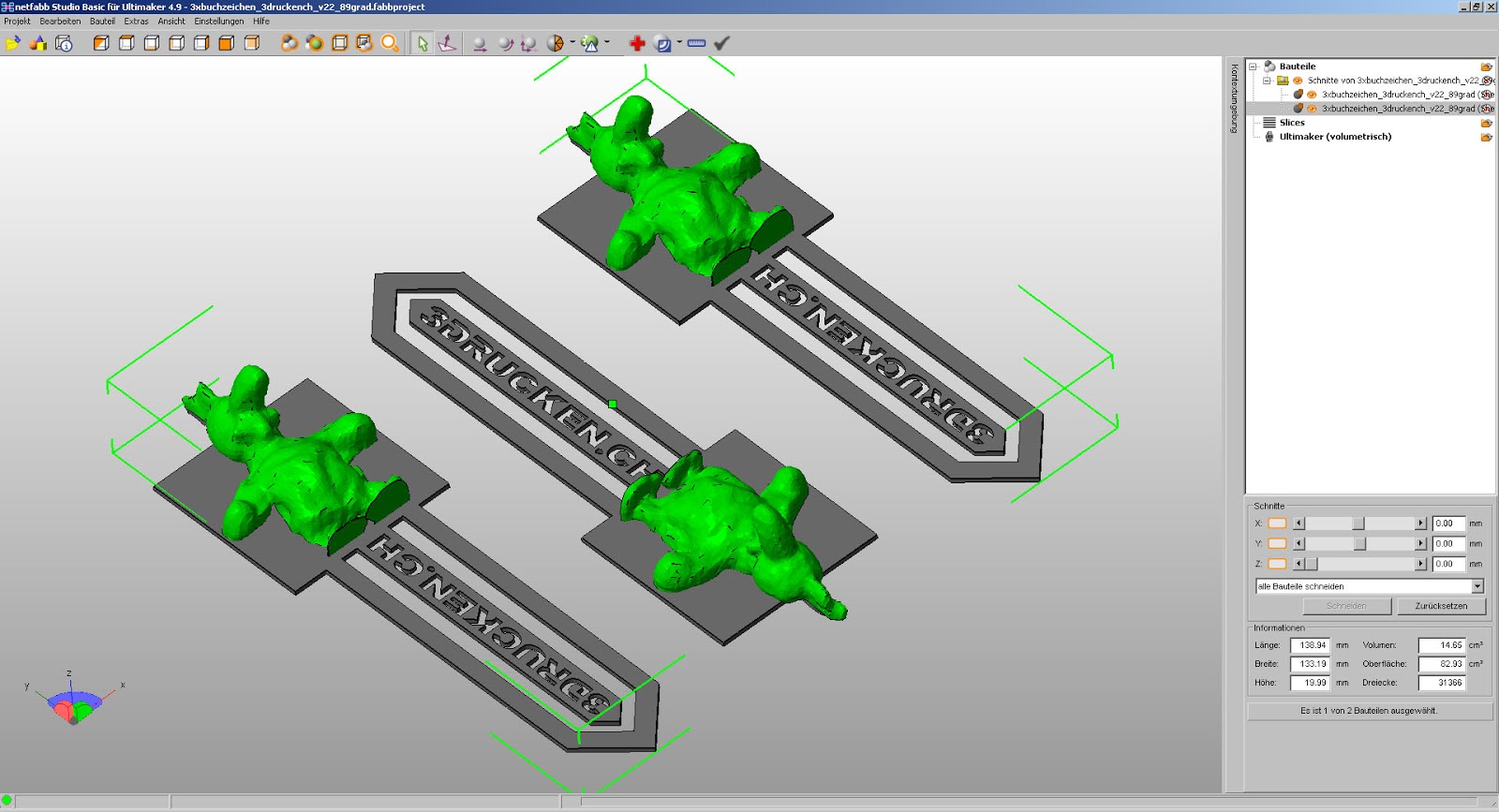Viewport: 1499px width, 812px height.
Task: Open the Ansicht menu
Action: 171,21
